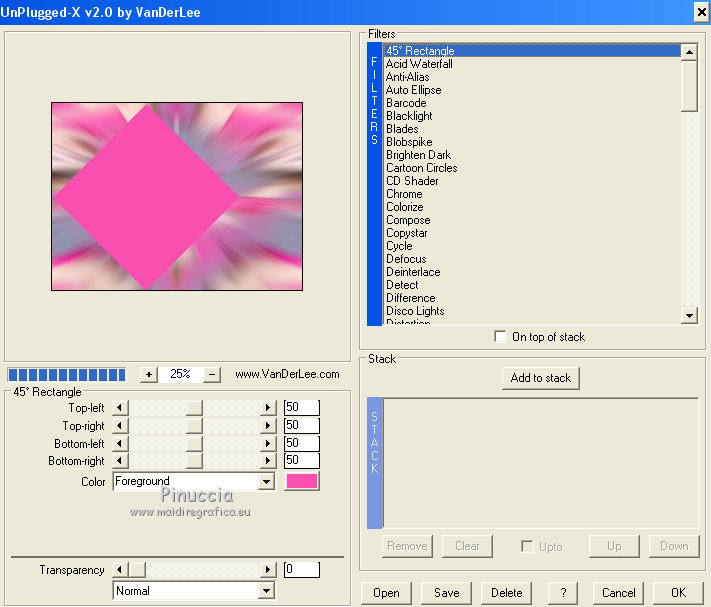Click the Top-left slider thumb

tap(195, 408)
